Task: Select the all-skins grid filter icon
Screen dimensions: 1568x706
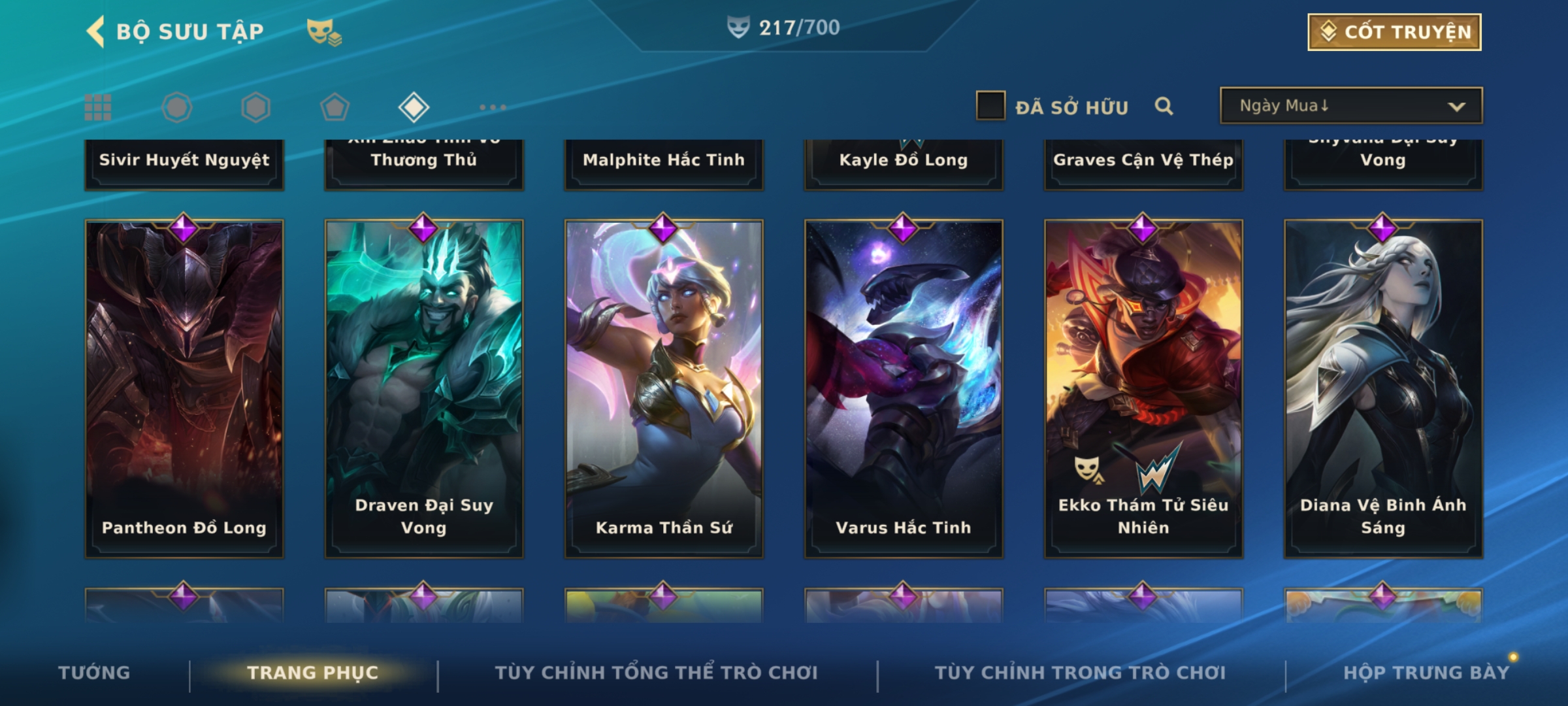Action: [x=98, y=107]
